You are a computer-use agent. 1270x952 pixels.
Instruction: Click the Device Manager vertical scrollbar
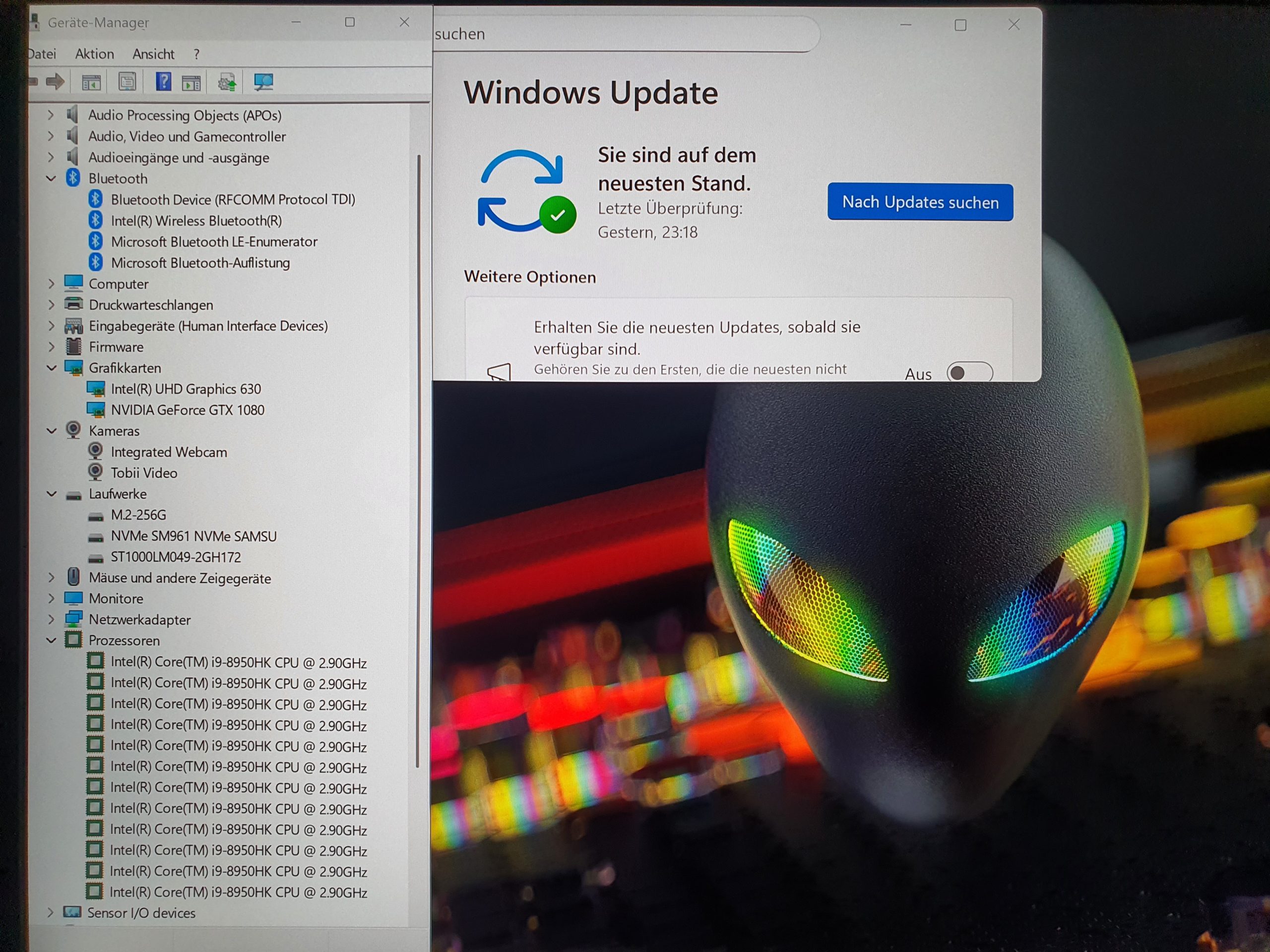tap(418, 459)
